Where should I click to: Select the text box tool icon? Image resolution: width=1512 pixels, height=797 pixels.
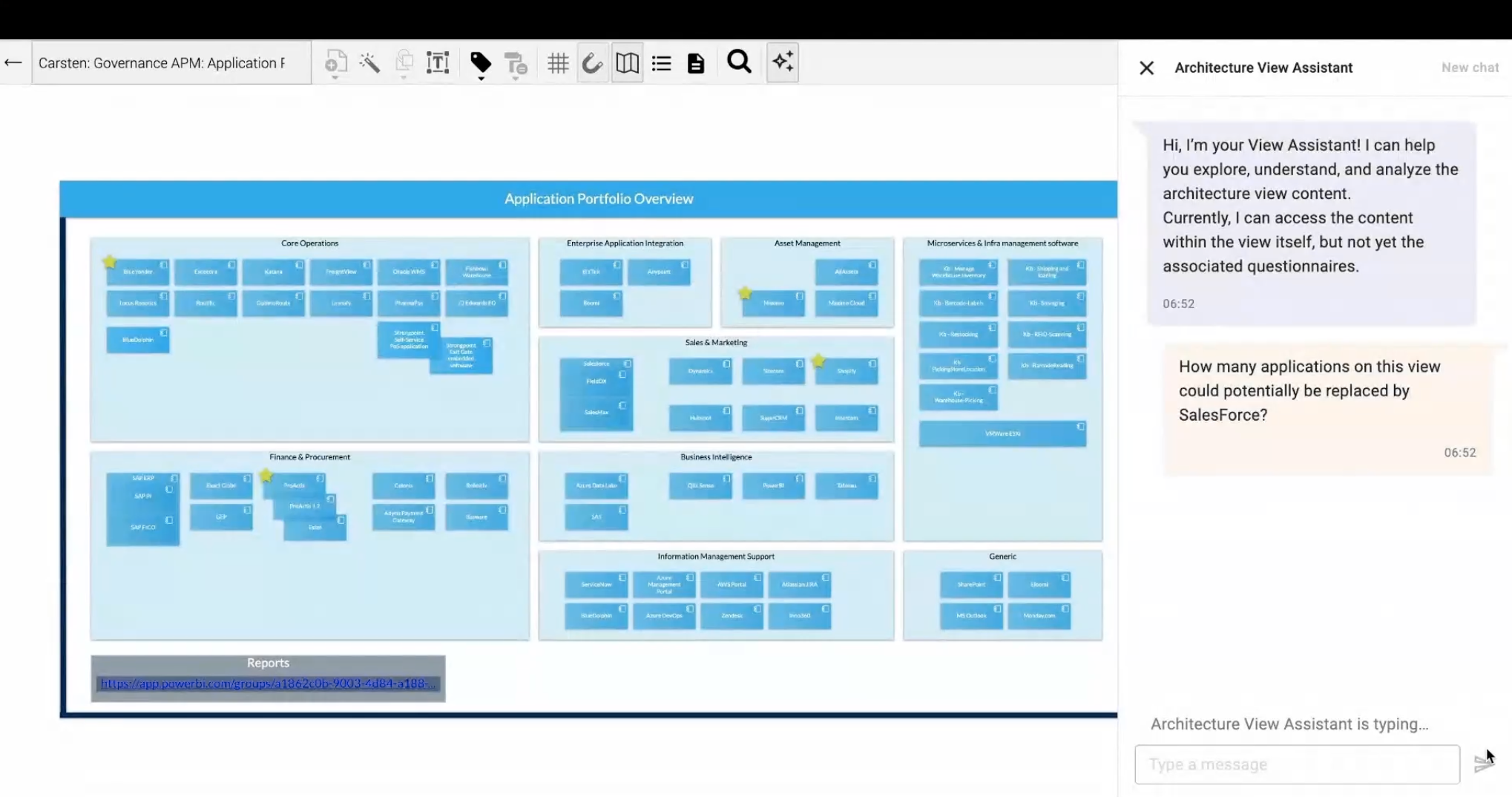tap(438, 63)
